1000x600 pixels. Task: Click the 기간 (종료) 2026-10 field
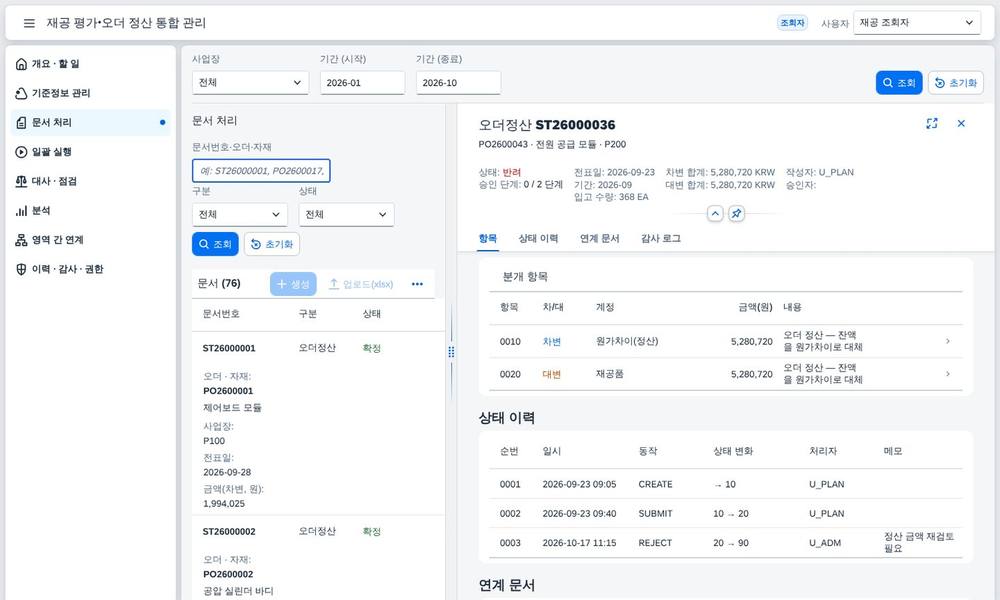pyautogui.click(x=458, y=83)
